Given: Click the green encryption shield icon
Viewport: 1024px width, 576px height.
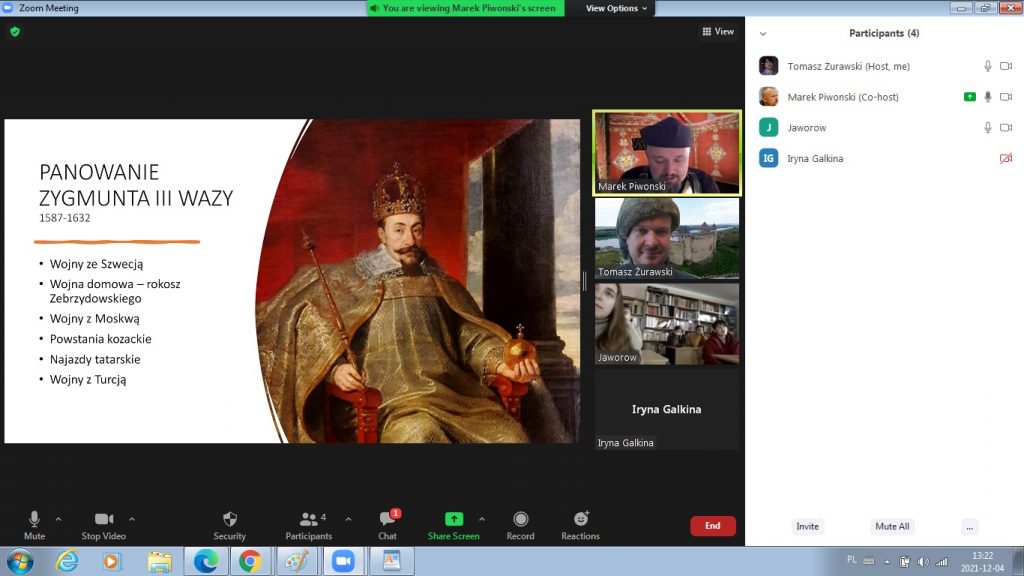Looking at the screenshot, I should 15,32.
